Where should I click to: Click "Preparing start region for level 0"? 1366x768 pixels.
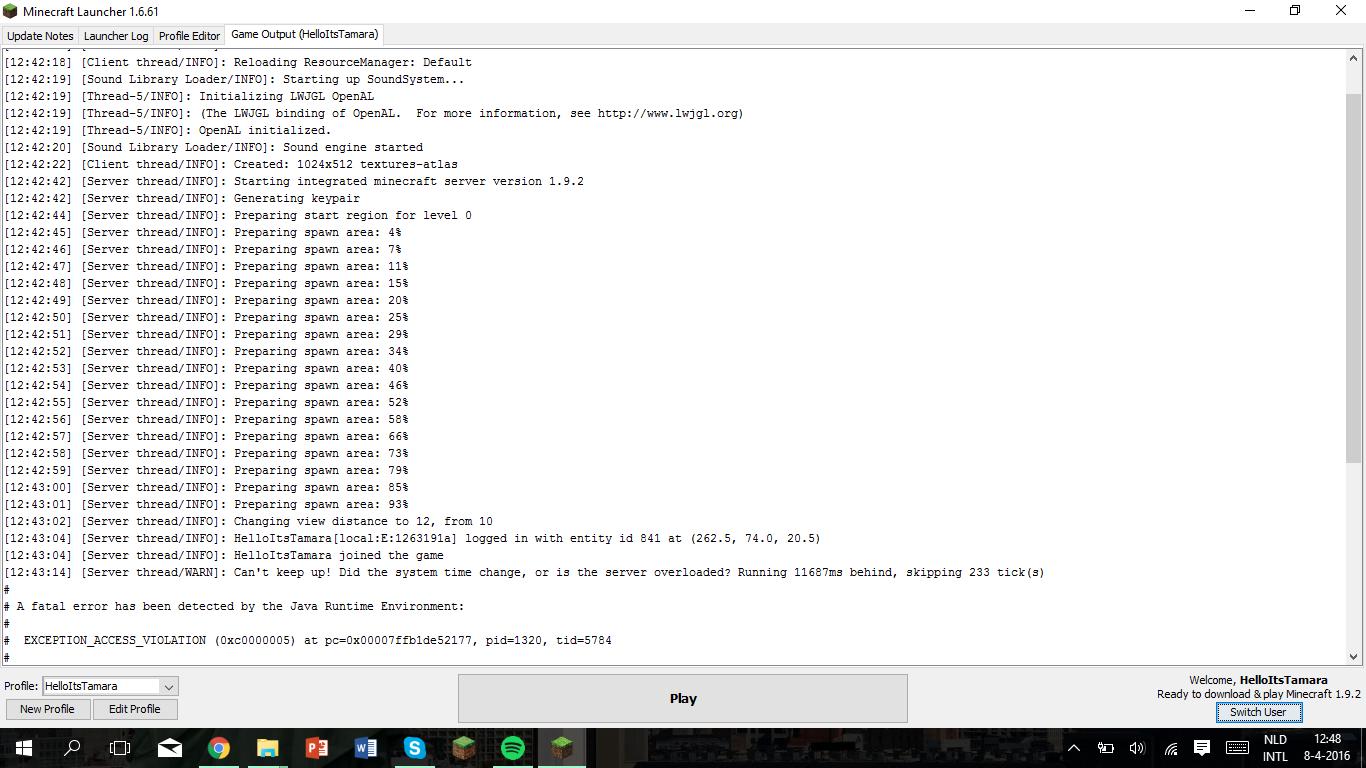click(238, 215)
